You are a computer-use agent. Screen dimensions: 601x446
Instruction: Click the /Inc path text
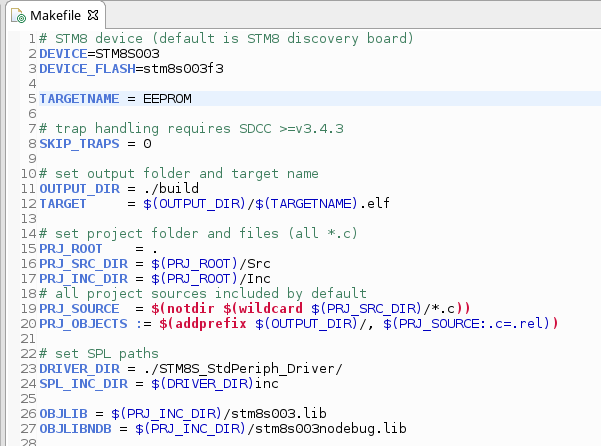tap(255, 279)
